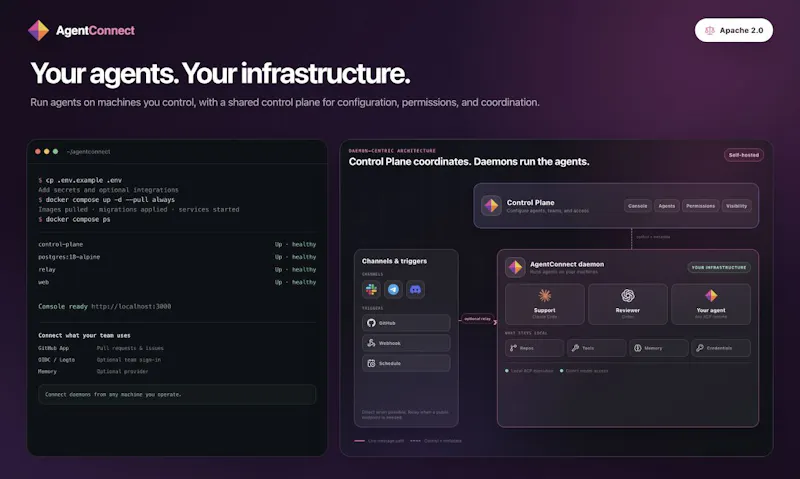Click 'Connect daemons from any machine' box

pyautogui.click(x=177, y=394)
